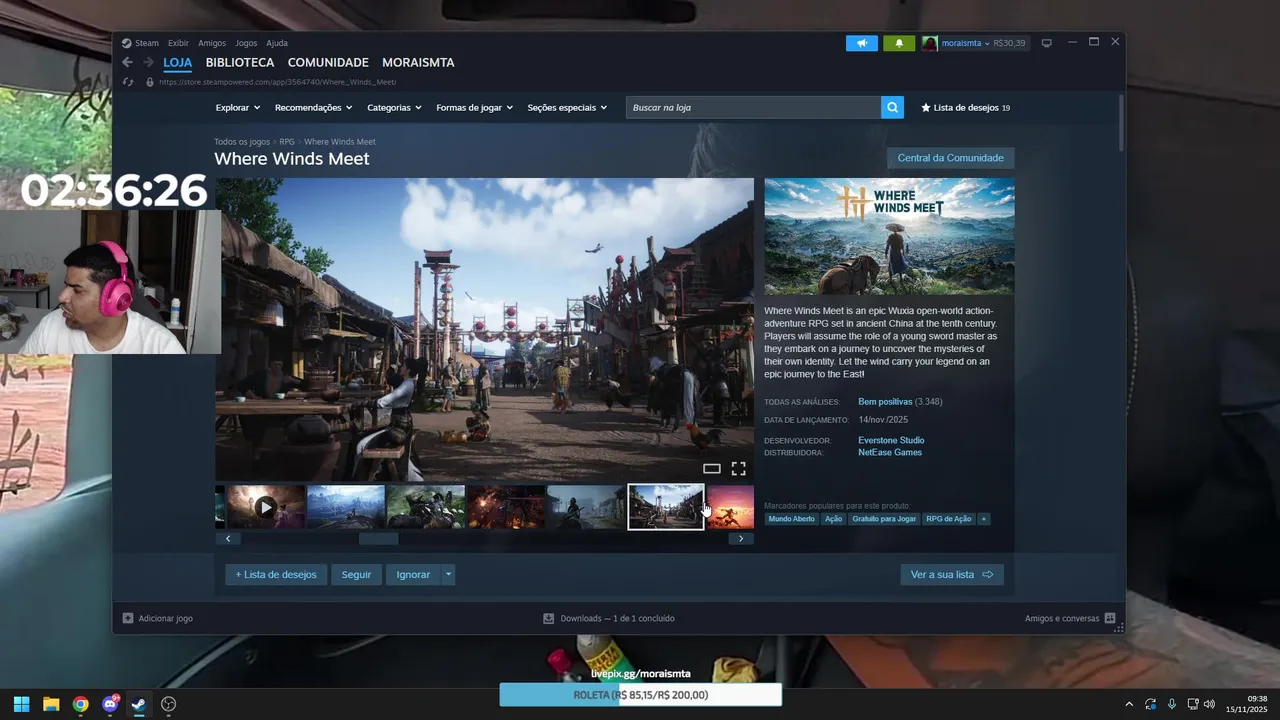Image resolution: width=1280 pixels, height=720 pixels.
Task: Open the volume tray icon
Action: click(1209, 704)
